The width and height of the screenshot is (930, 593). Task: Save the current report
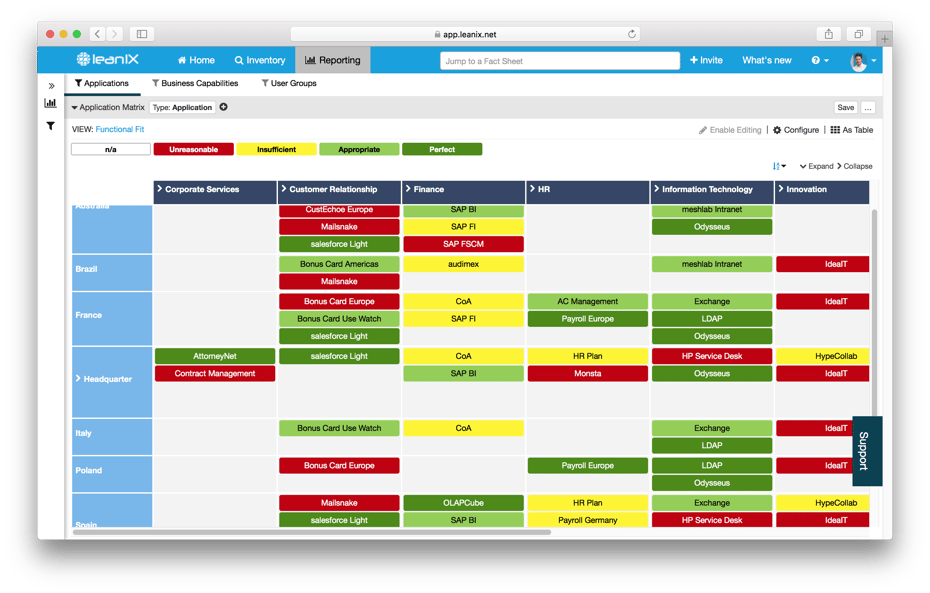[x=845, y=107]
